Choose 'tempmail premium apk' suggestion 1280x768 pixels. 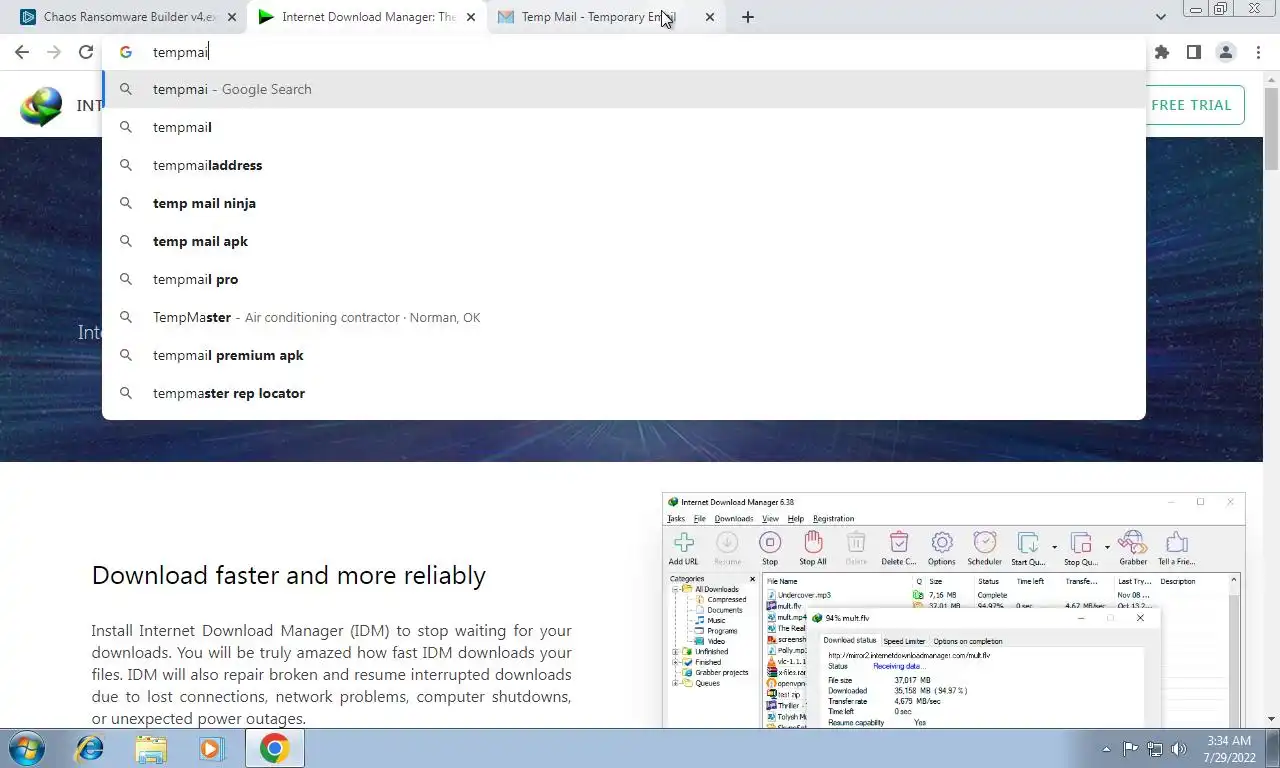coord(624,355)
